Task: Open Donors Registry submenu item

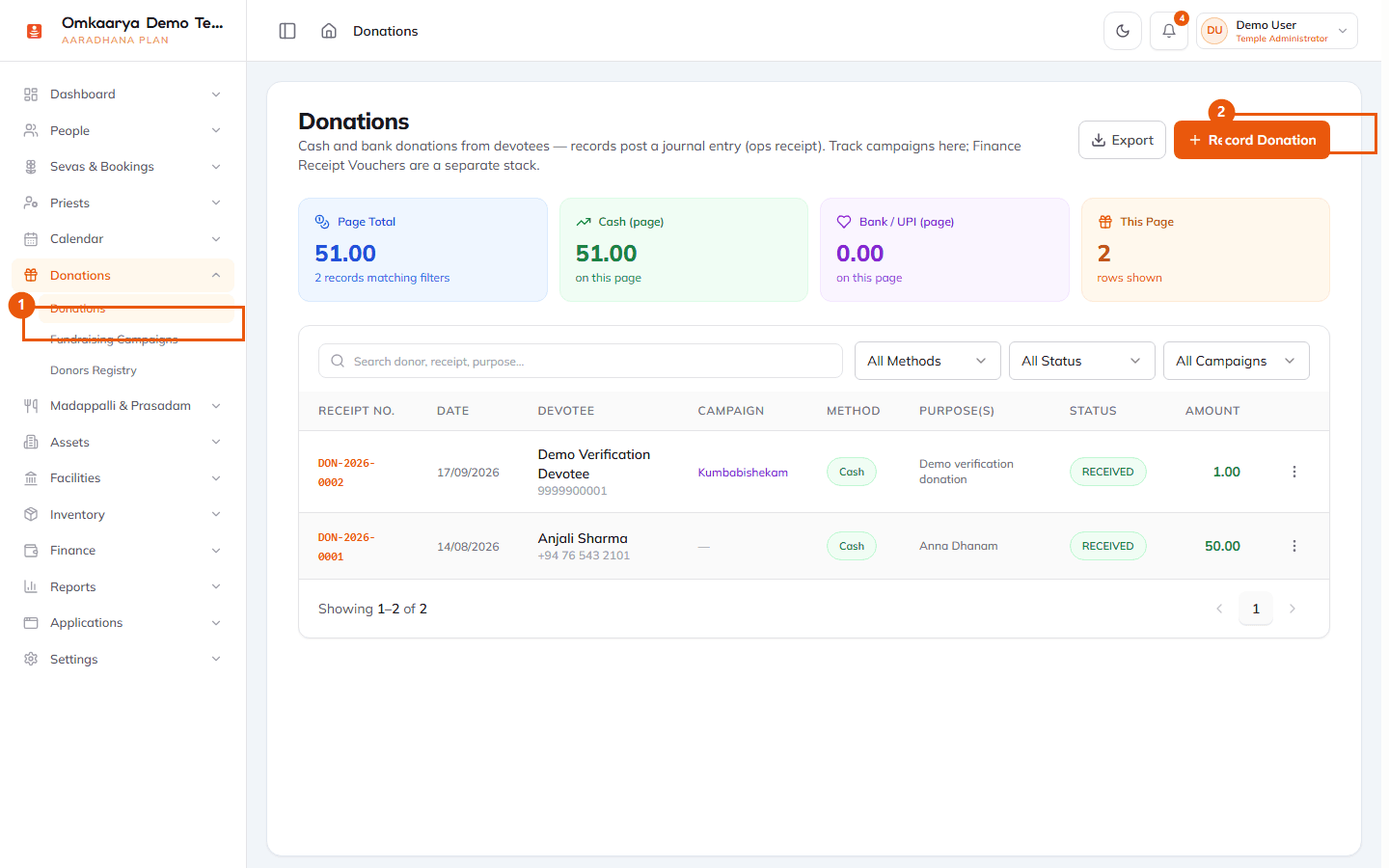Action: pos(94,370)
